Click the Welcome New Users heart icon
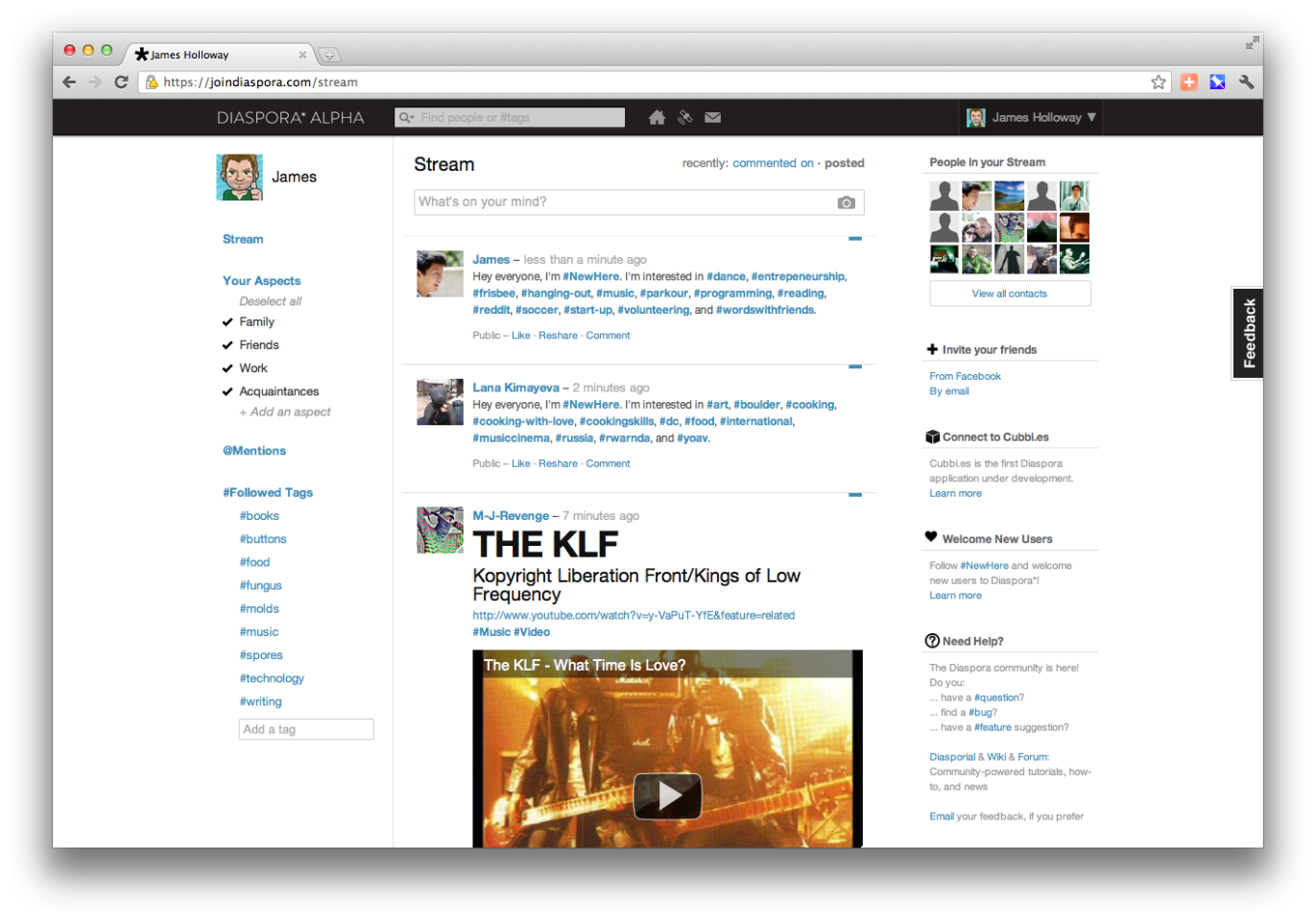1316x921 pixels. pyautogui.click(x=931, y=537)
